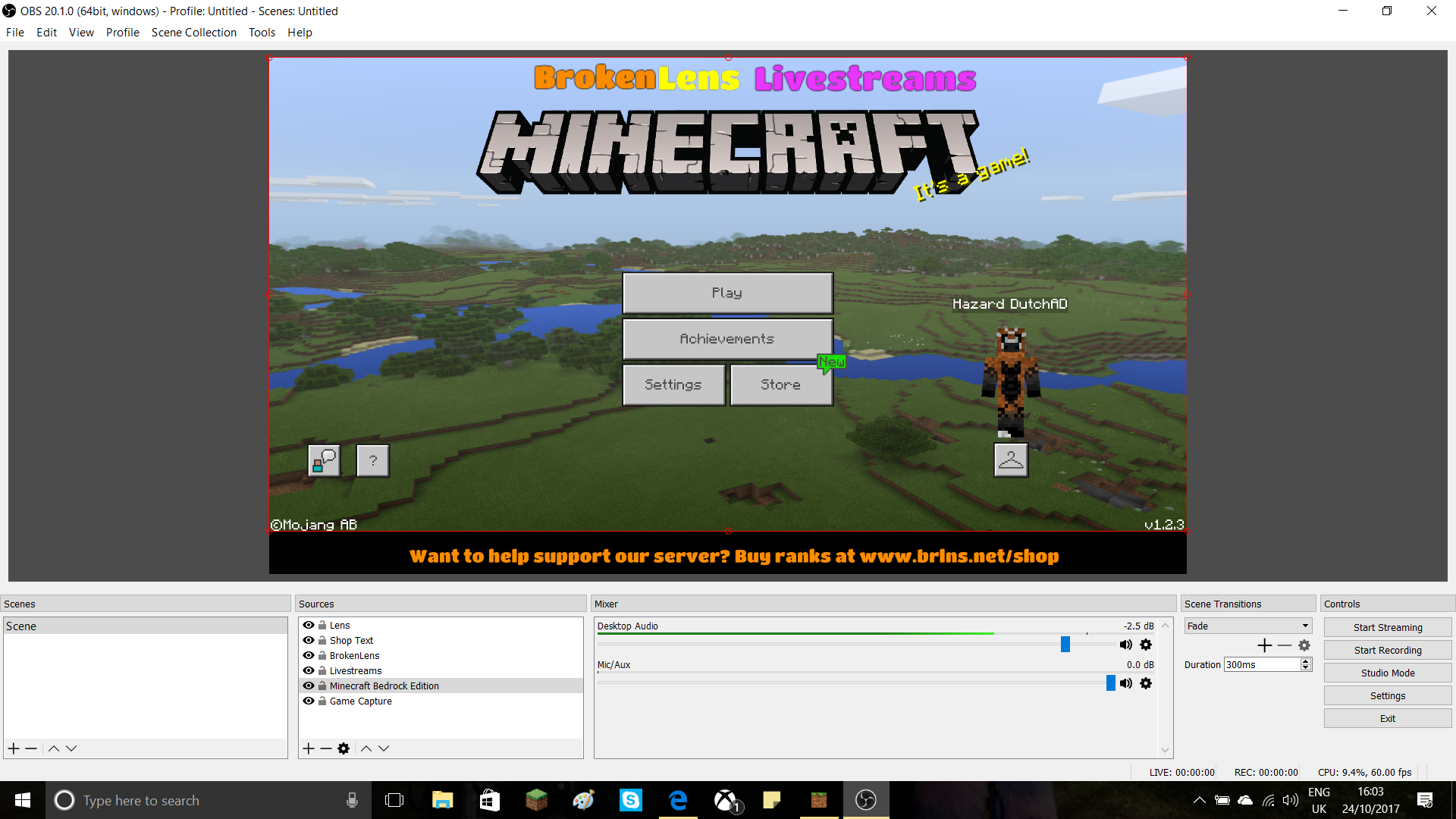Toggle visibility of Shop Text source
The image size is (1456, 819).
pos(309,640)
